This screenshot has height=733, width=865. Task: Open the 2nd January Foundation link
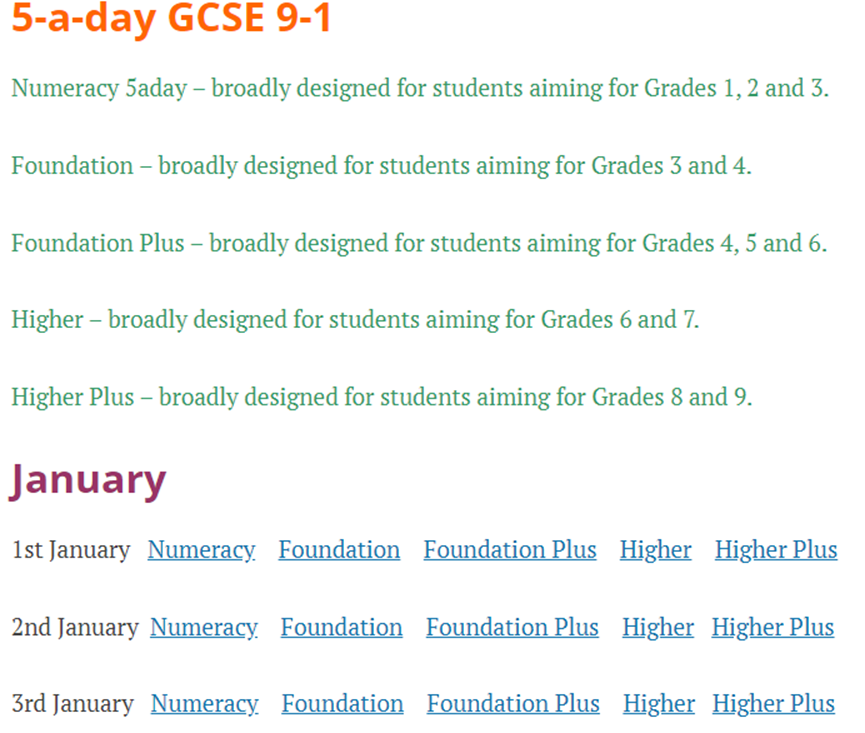342,628
